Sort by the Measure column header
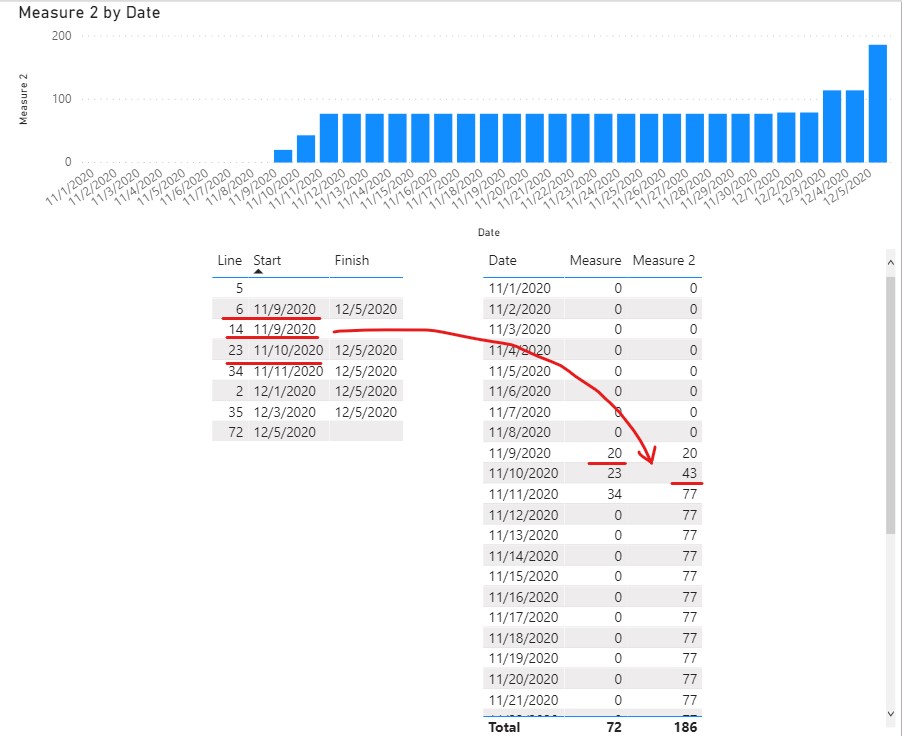Viewport: 902px width, 736px height. 595,260
